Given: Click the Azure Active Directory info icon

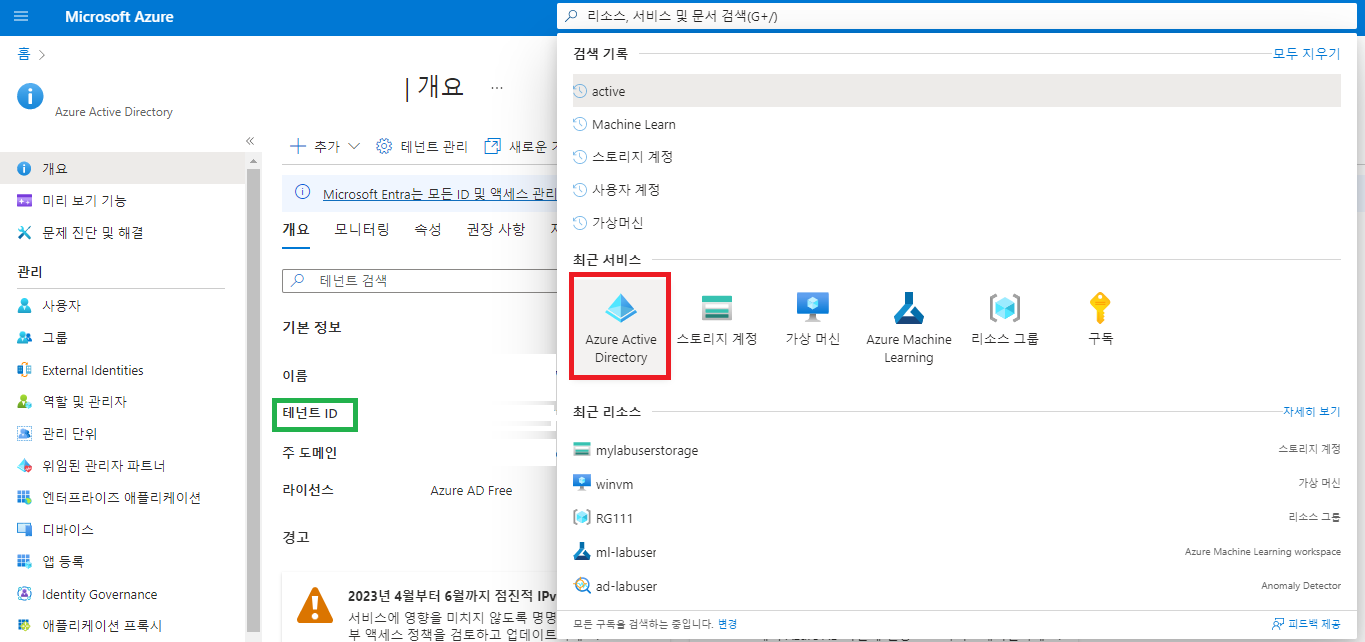Looking at the screenshot, I should click(x=30, y=95).
